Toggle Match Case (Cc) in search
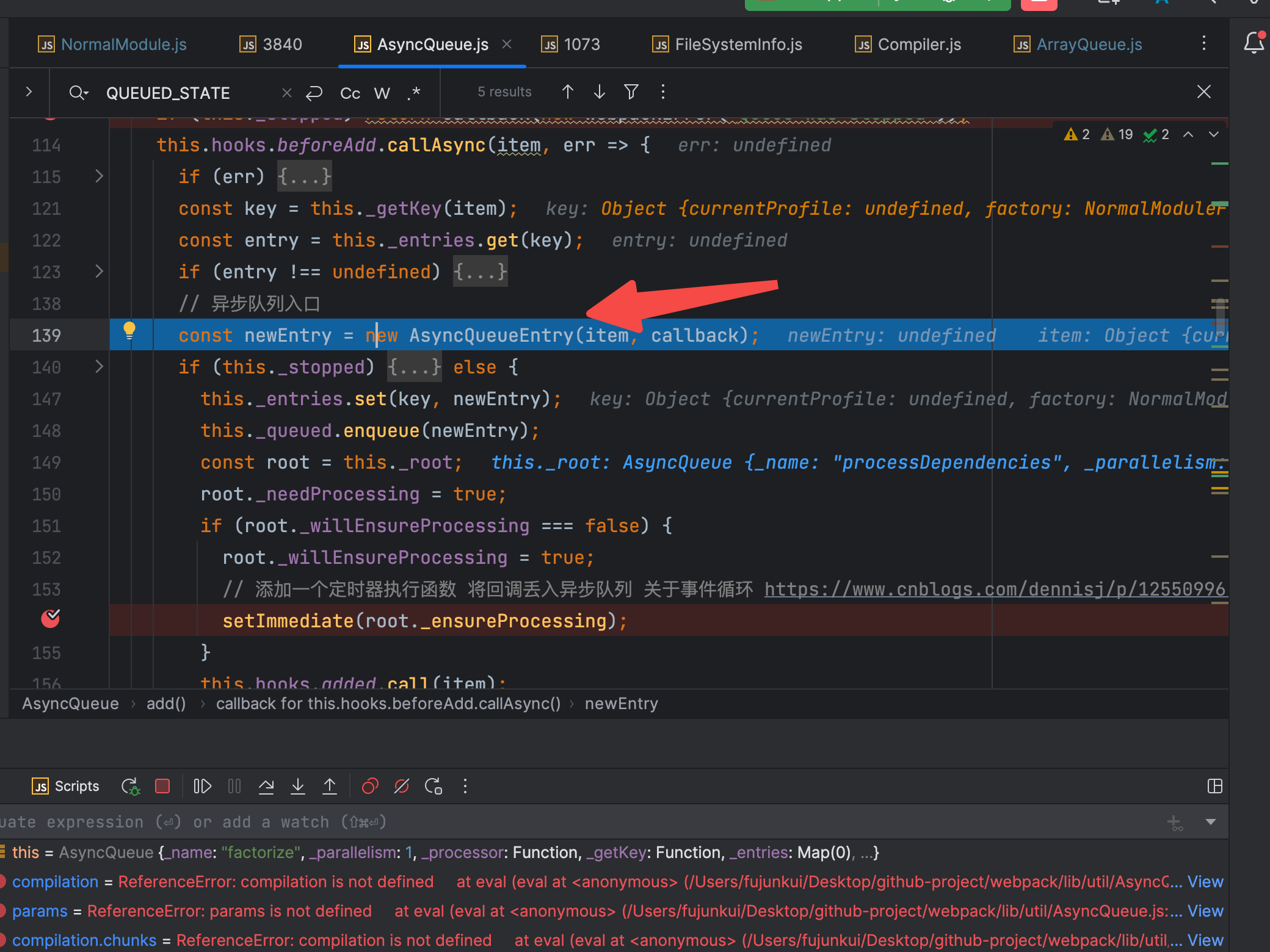Screen dimensions: 1270x952 (x=350, y=93)
